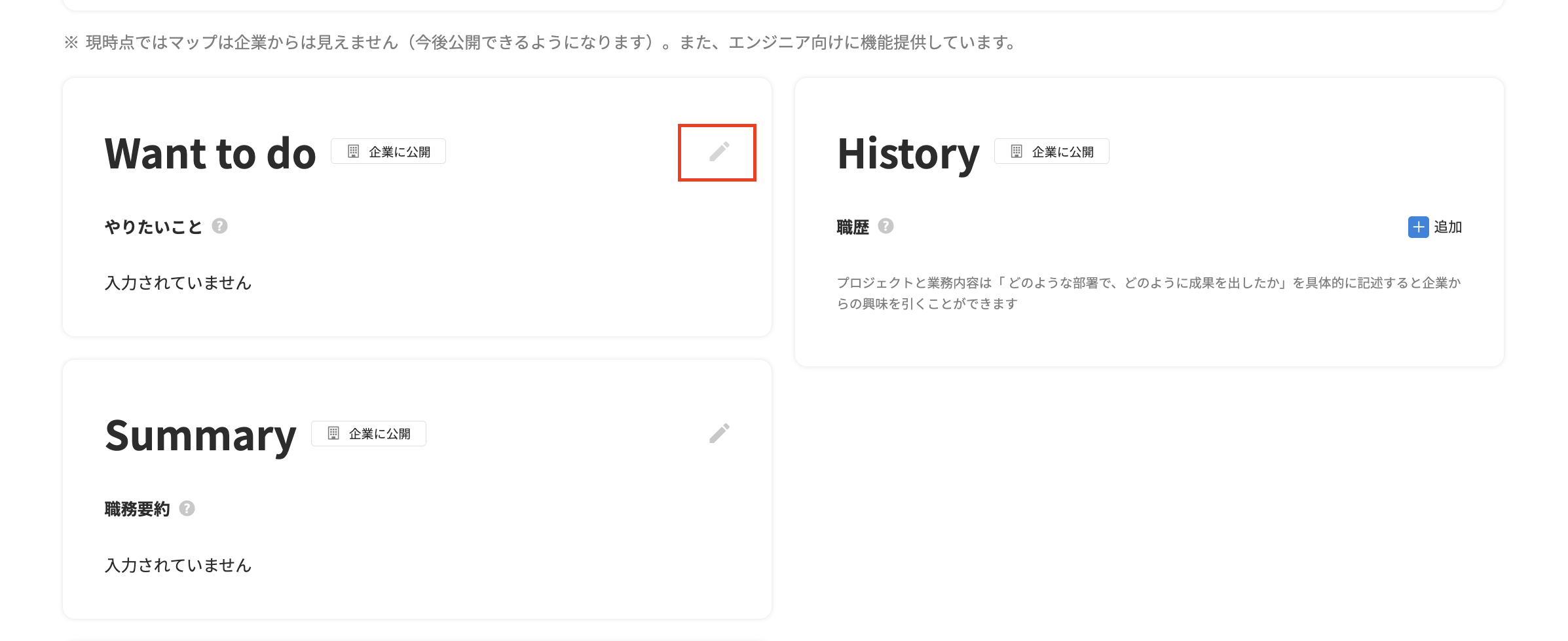Select the 企業に公開 label beside Summary
The width and height of the screenshot is (1568, 641).
tap(380, 434)
